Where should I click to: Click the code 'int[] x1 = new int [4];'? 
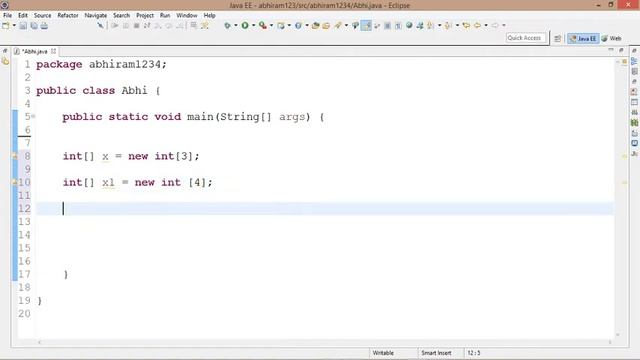click(138, 182)
